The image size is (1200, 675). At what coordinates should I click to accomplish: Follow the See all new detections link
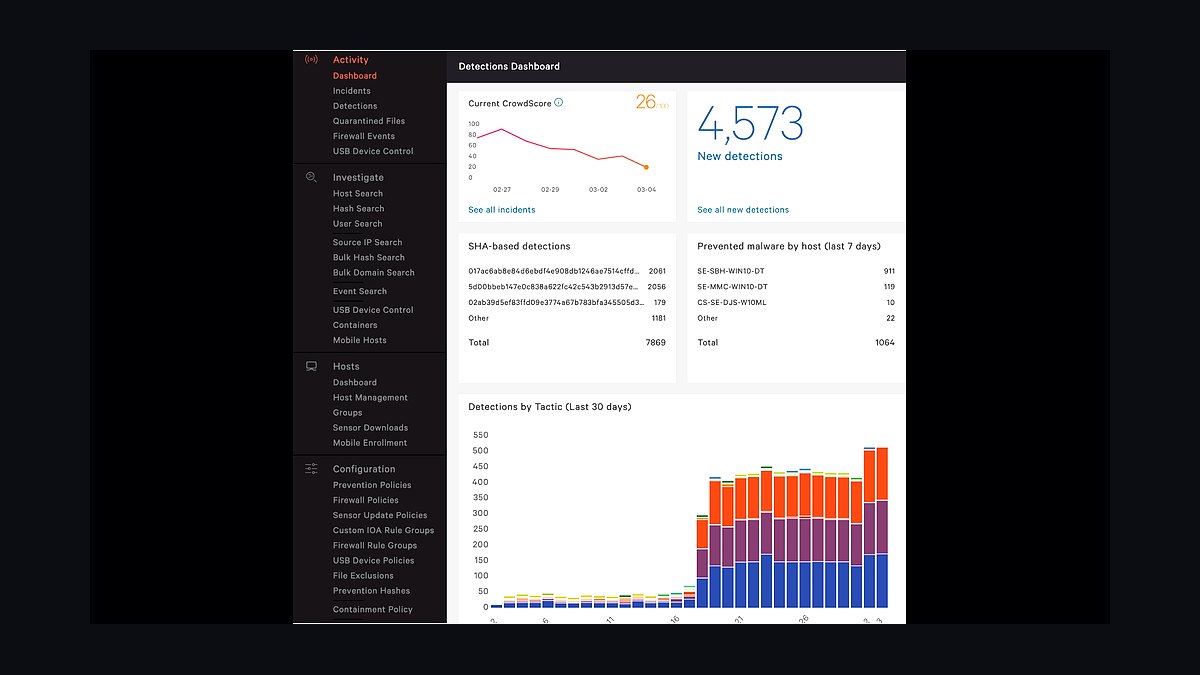tap(743, 210)
